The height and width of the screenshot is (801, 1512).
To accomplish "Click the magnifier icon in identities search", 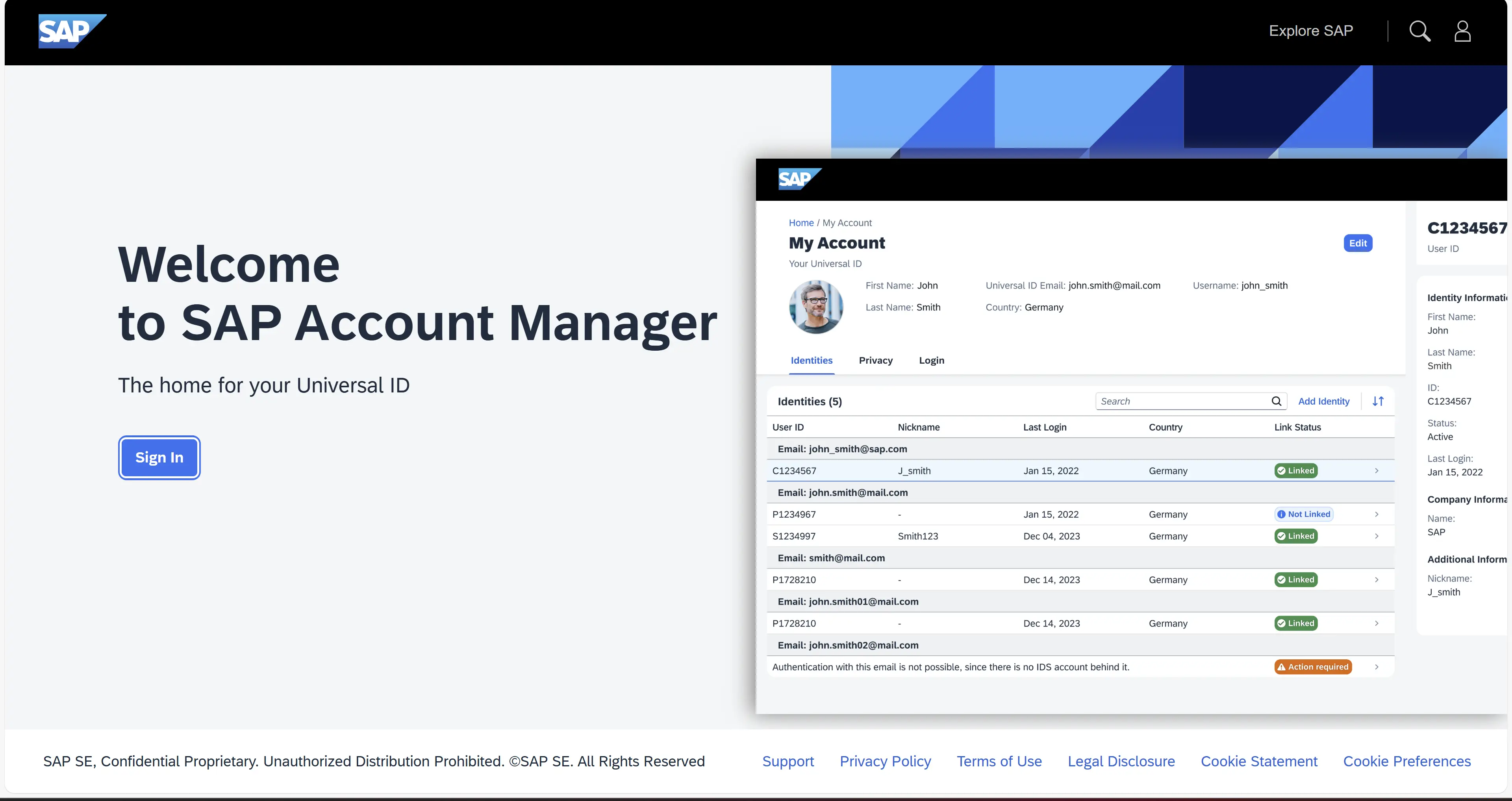I will point(1276,401).
